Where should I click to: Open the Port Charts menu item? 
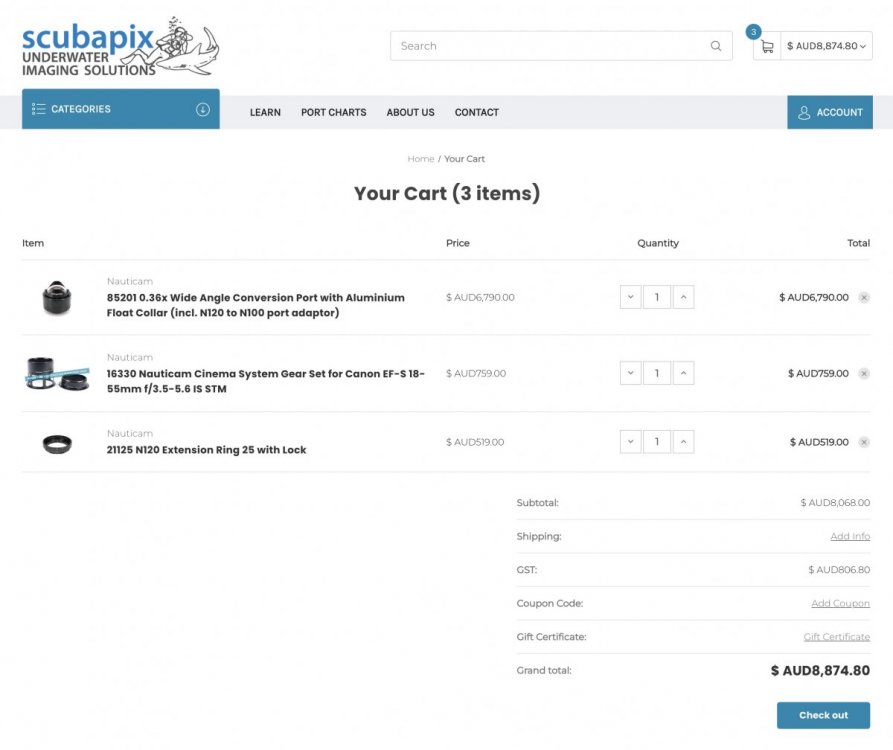(x=334, y=113)
